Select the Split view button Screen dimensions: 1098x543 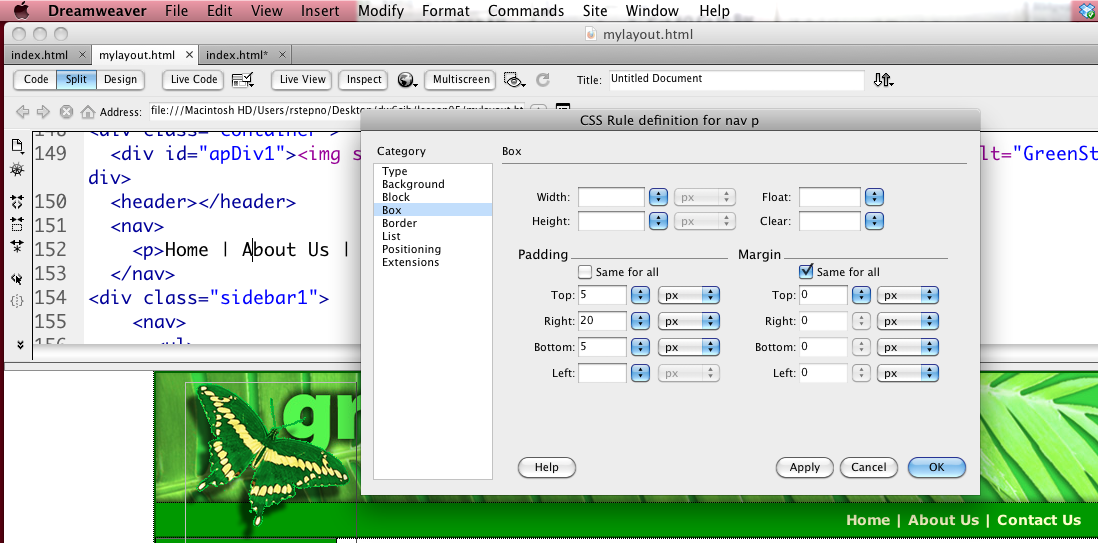coord(76,79)
